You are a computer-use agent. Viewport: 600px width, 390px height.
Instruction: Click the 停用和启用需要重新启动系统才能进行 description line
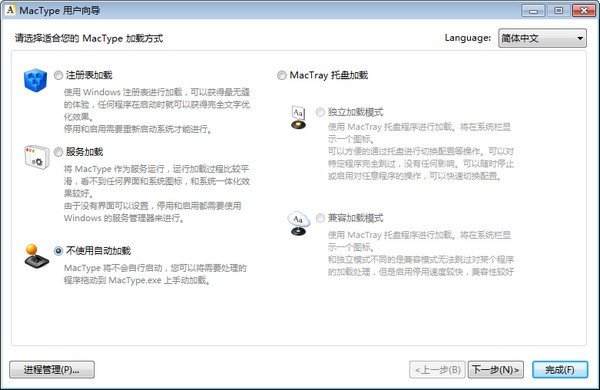coord(138,129)
